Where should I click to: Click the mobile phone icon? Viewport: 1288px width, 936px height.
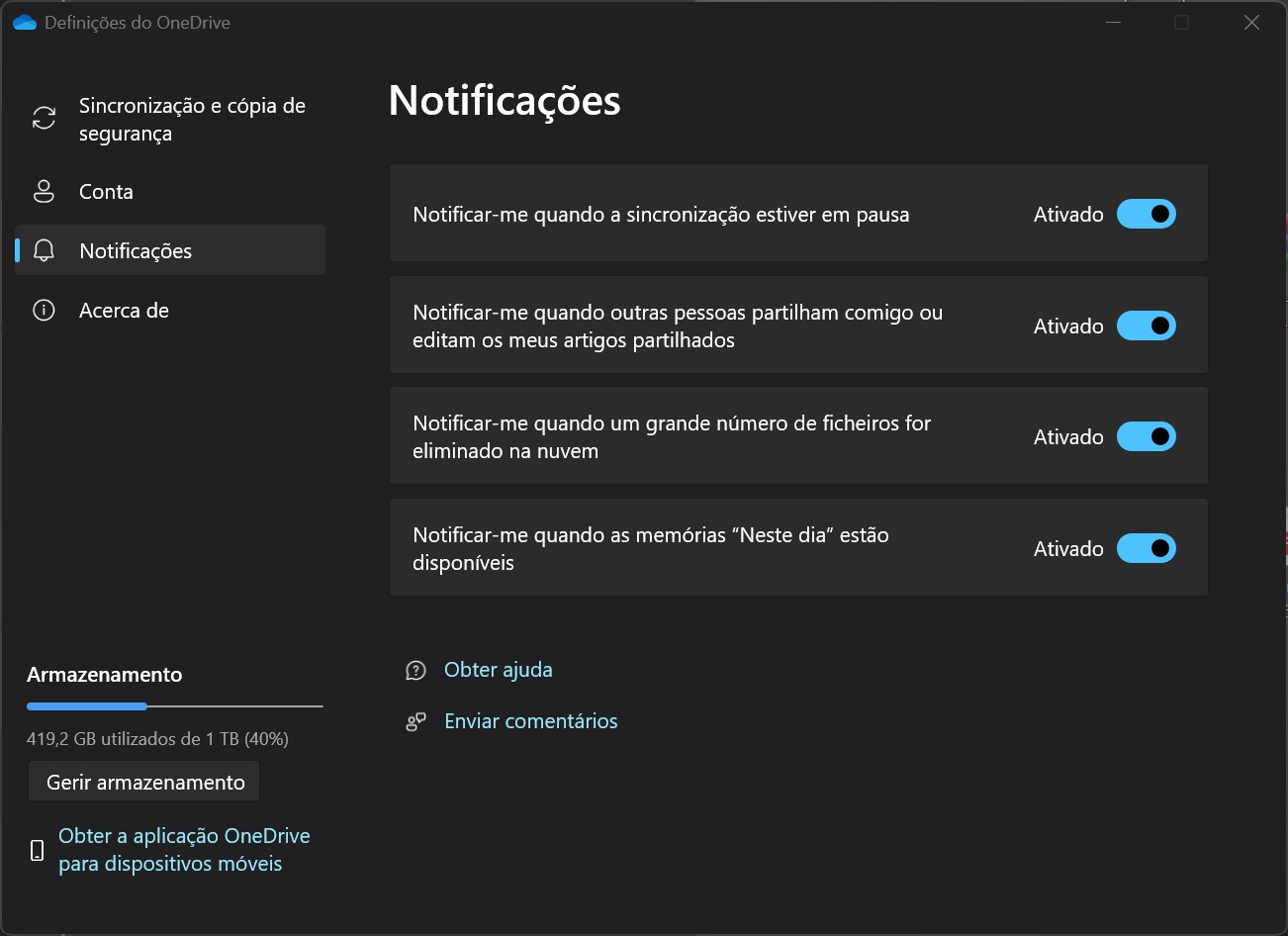point(38,850)
